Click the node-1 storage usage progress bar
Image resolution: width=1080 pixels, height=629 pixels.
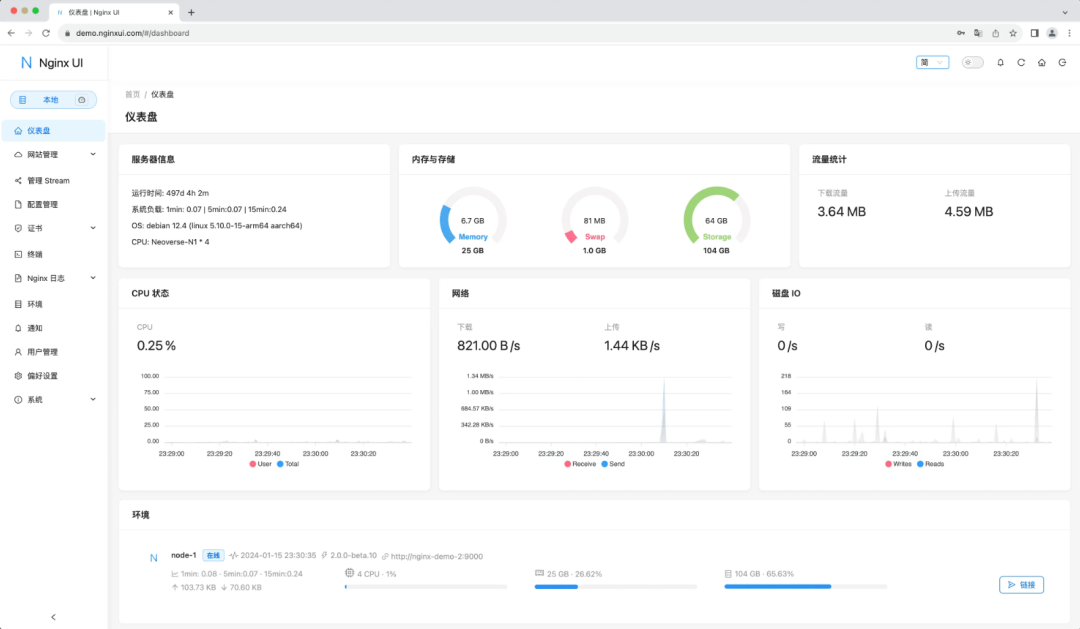coord(805,587)
